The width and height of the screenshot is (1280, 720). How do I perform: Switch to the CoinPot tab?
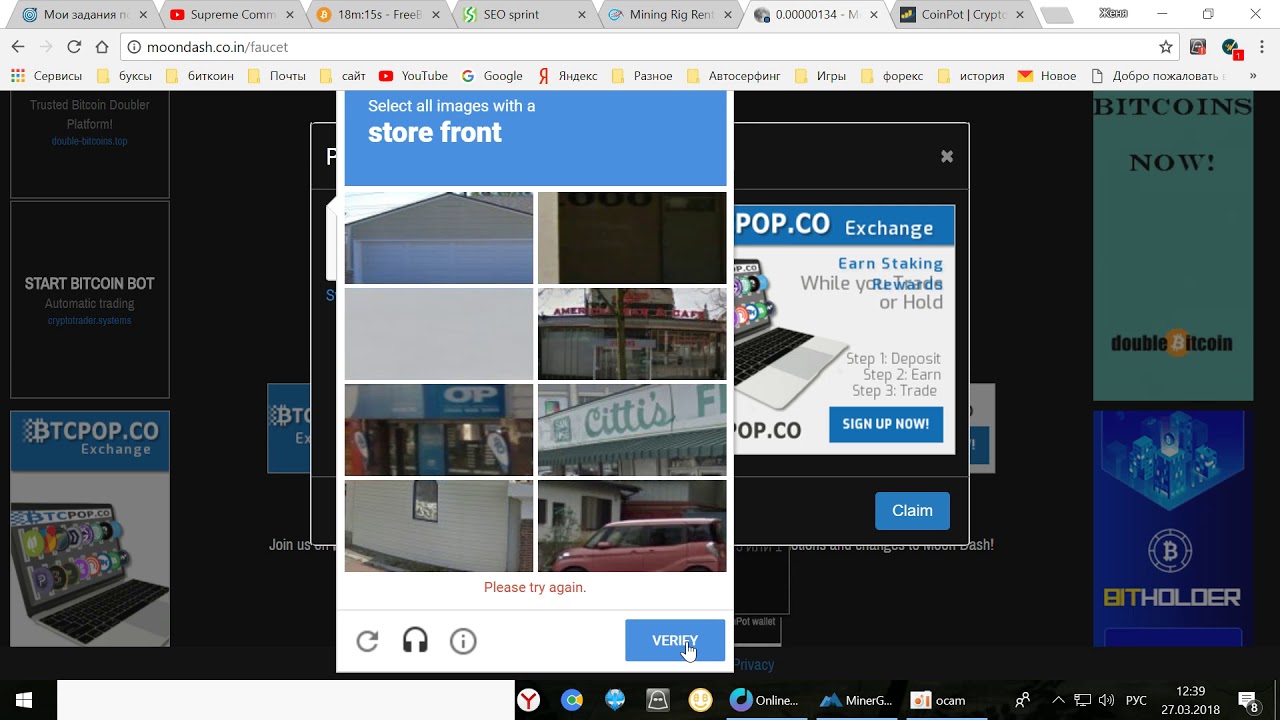961,15
